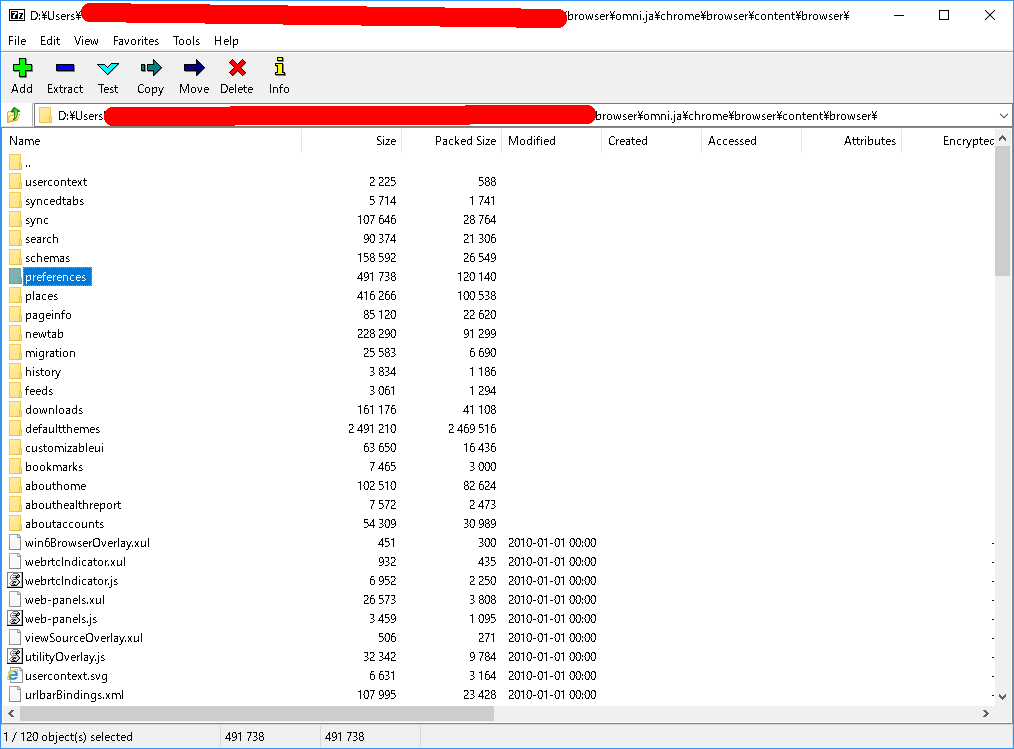This screenshot has height=749, width=1014.
Task: Open the Info properties icon
Action: point(279,67)
